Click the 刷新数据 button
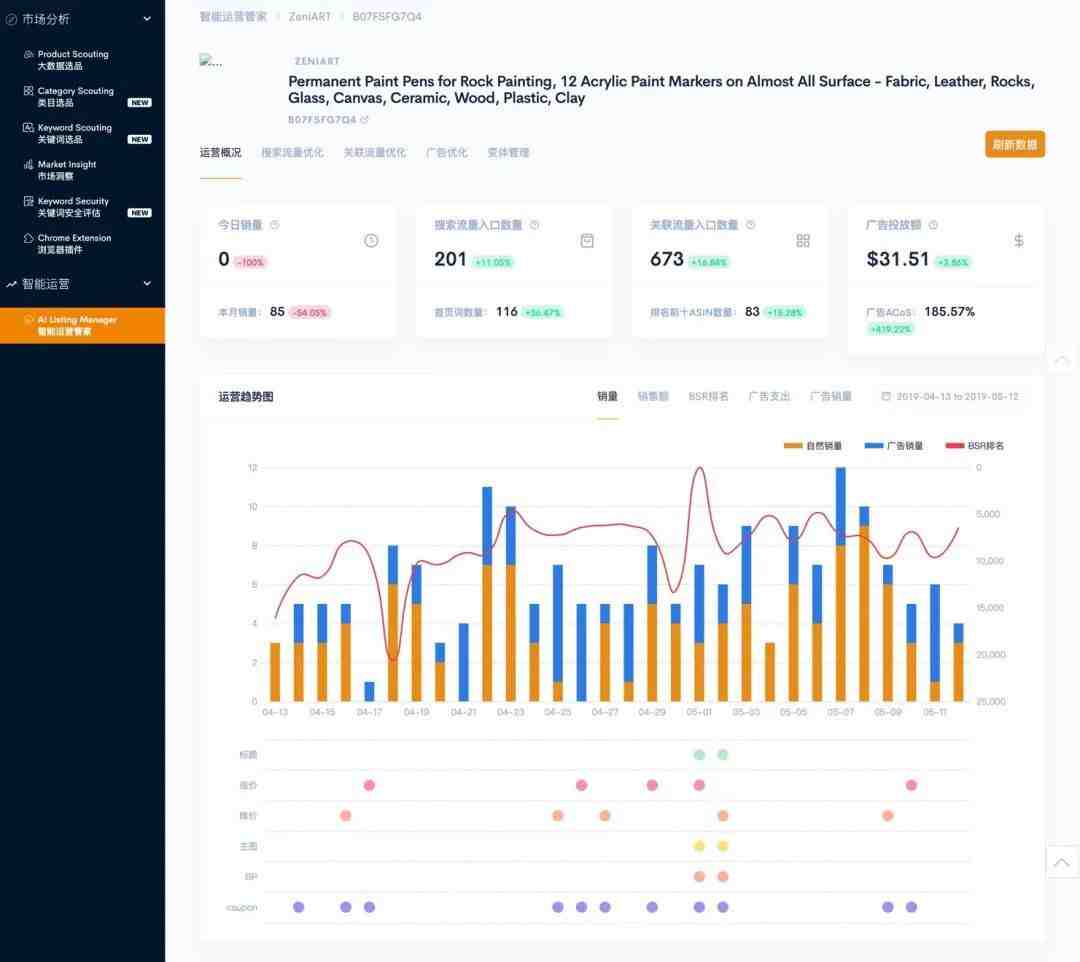The width and height of the screenshot is (1080, 962). (1014, 144)
